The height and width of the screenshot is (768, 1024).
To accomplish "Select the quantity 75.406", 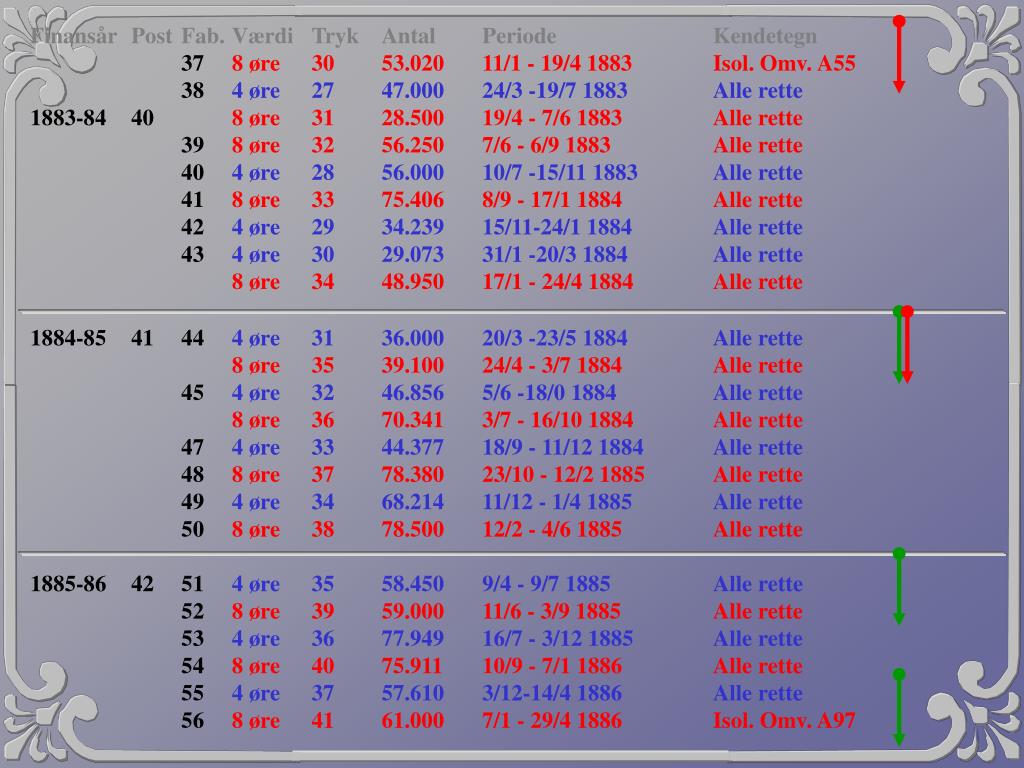I will [x=413, y=200].
